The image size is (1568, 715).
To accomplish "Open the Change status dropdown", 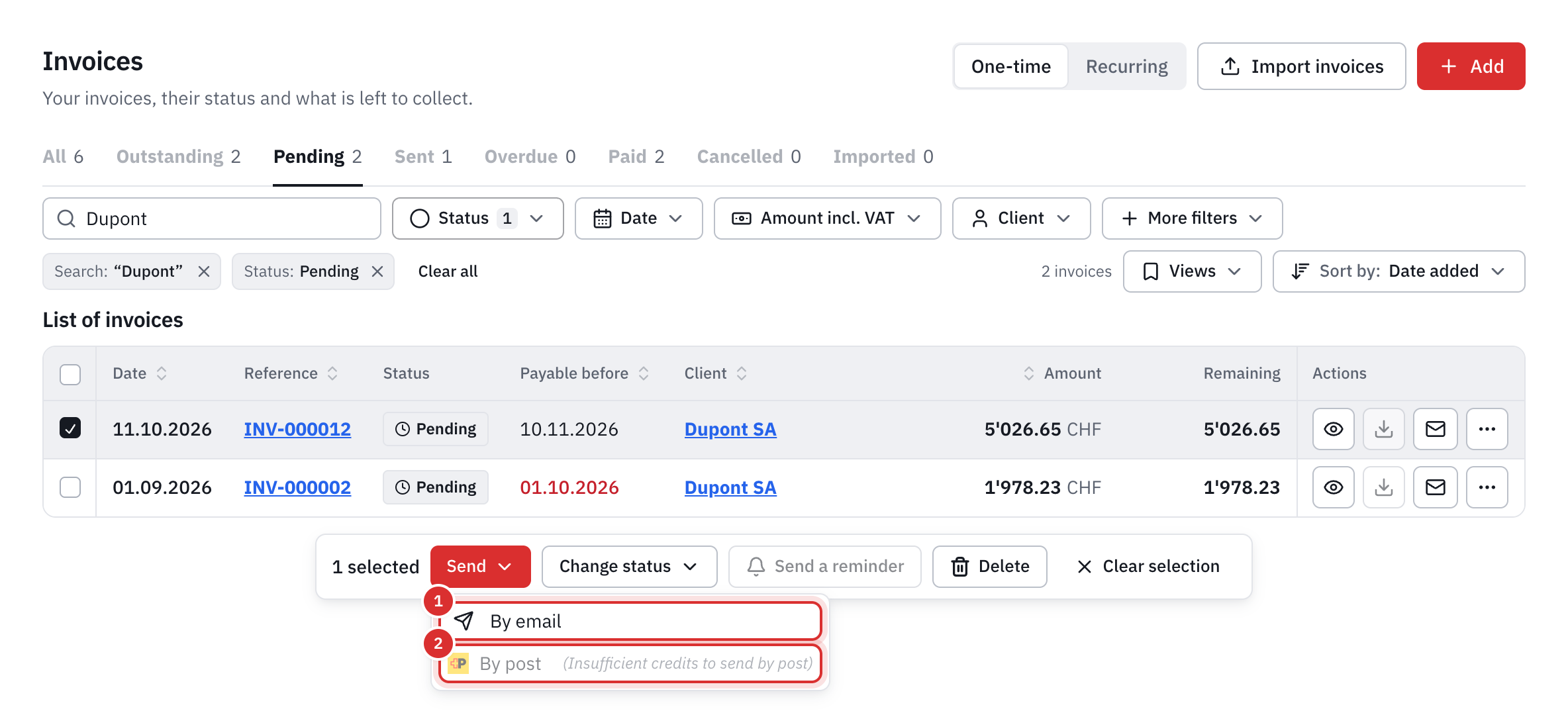I will click(x=629, y=567).
